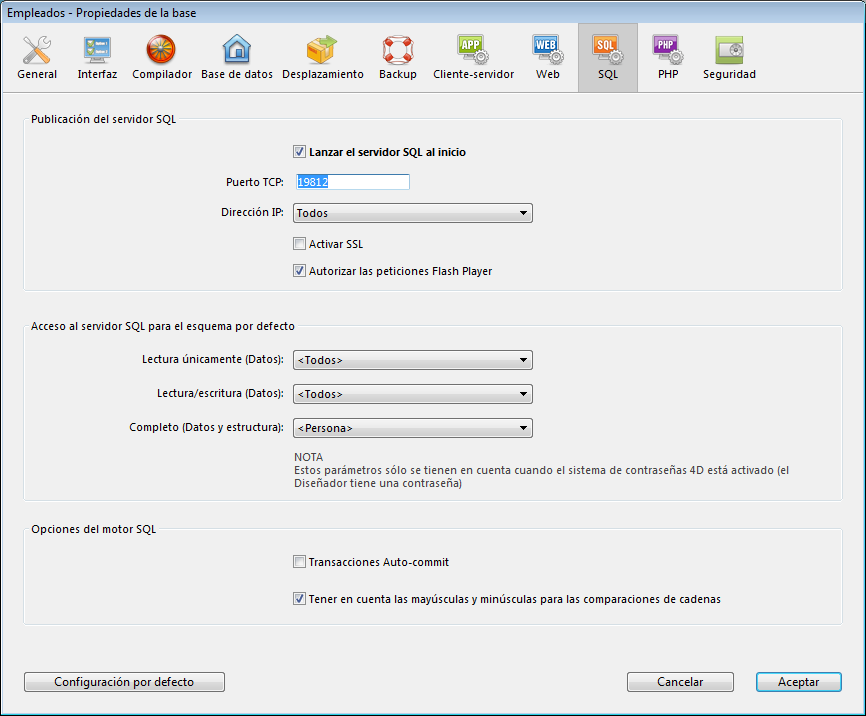Open the Backup lifebuoy icon
The width and height of the screenshot is (866, 716).
coord(398,50)
